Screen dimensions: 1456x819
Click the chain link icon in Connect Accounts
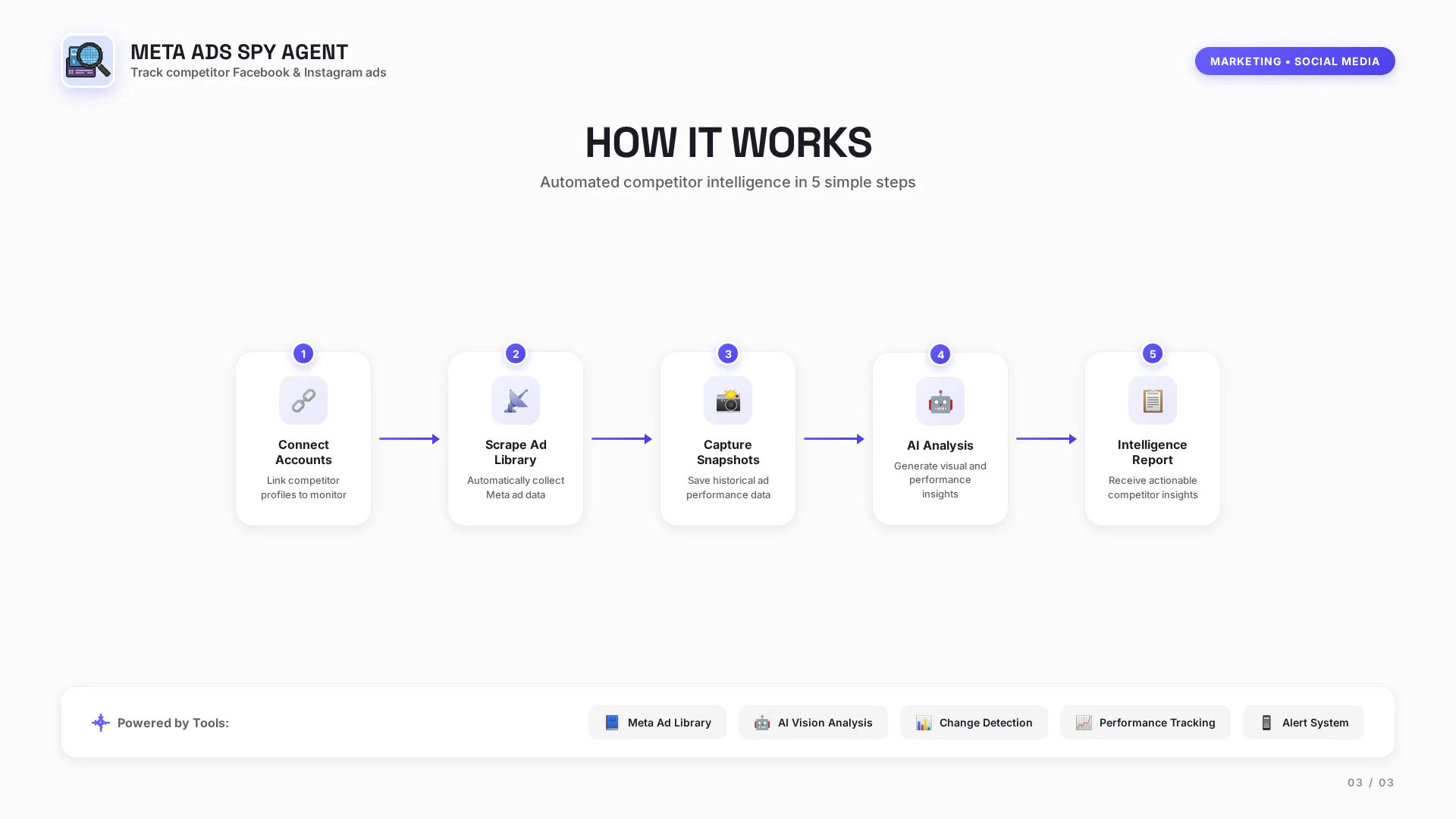pyautogui.click(x=303, y=400)
